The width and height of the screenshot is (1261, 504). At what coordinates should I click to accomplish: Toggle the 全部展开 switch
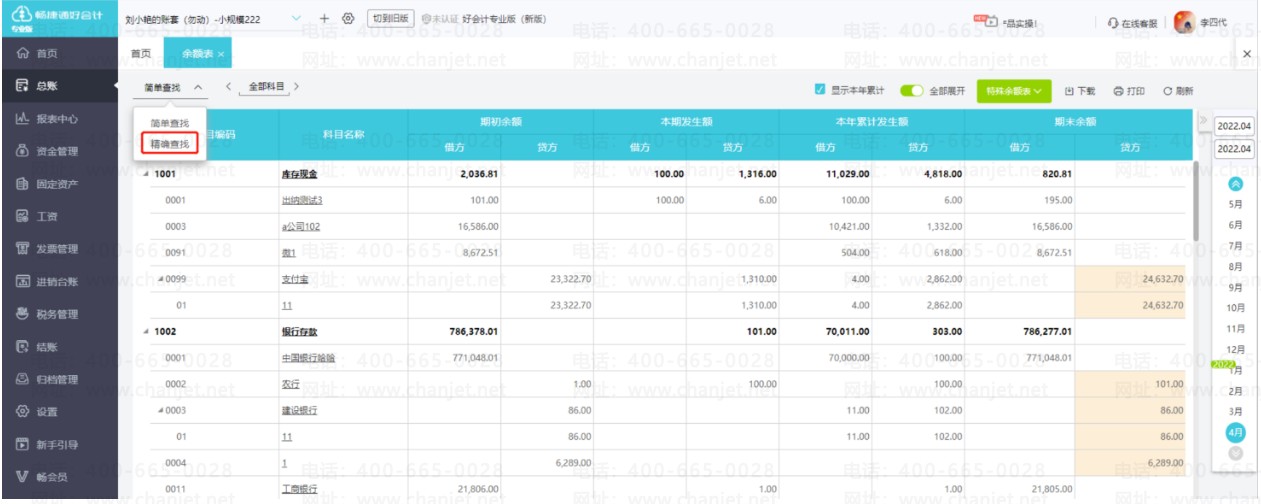[912, 90]
